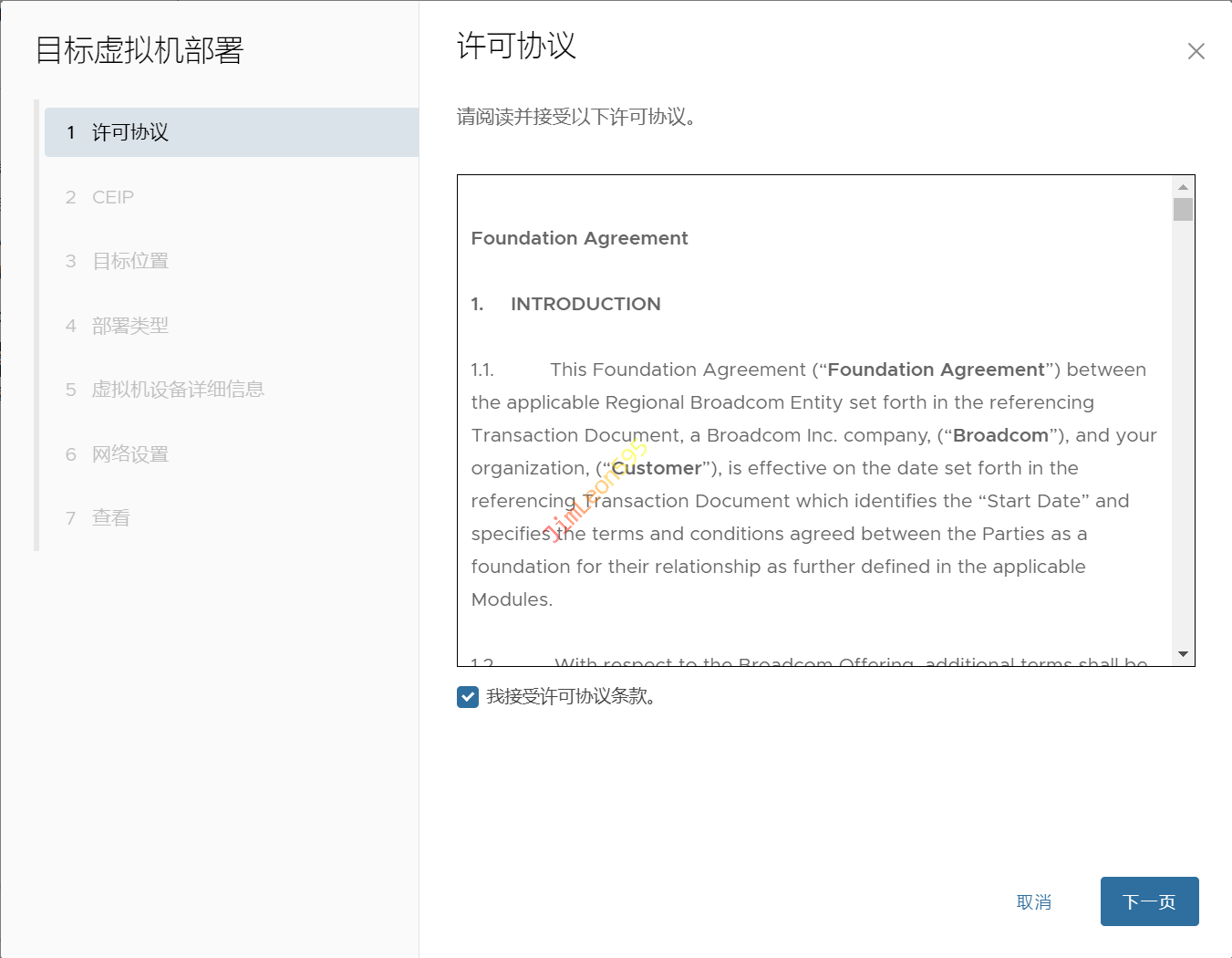Click the scroll-up arrow of the license box
The height and width of the screenshot is (958, 1232).
pyautogui.click(x=1183, y=186)
